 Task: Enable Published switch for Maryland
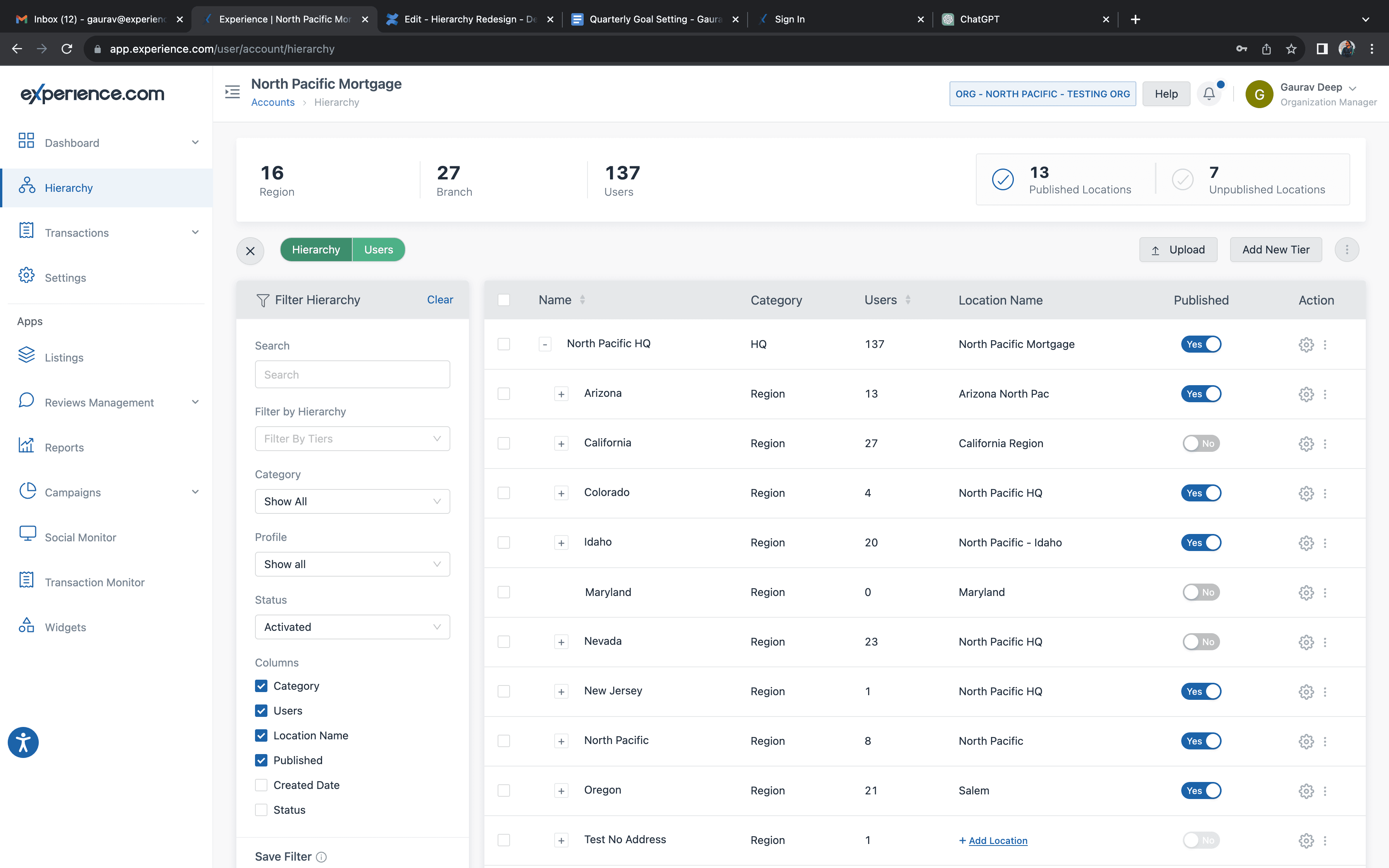(1201, 592)
